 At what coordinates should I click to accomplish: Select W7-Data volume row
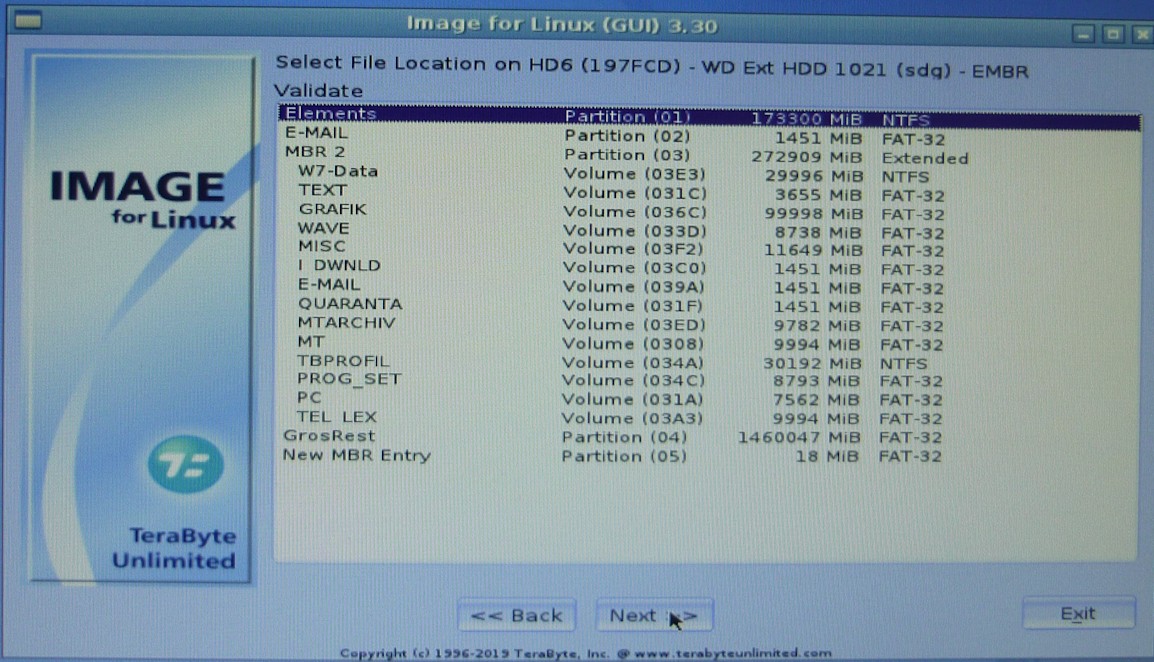pyautogui.click(x=709, y=175)
